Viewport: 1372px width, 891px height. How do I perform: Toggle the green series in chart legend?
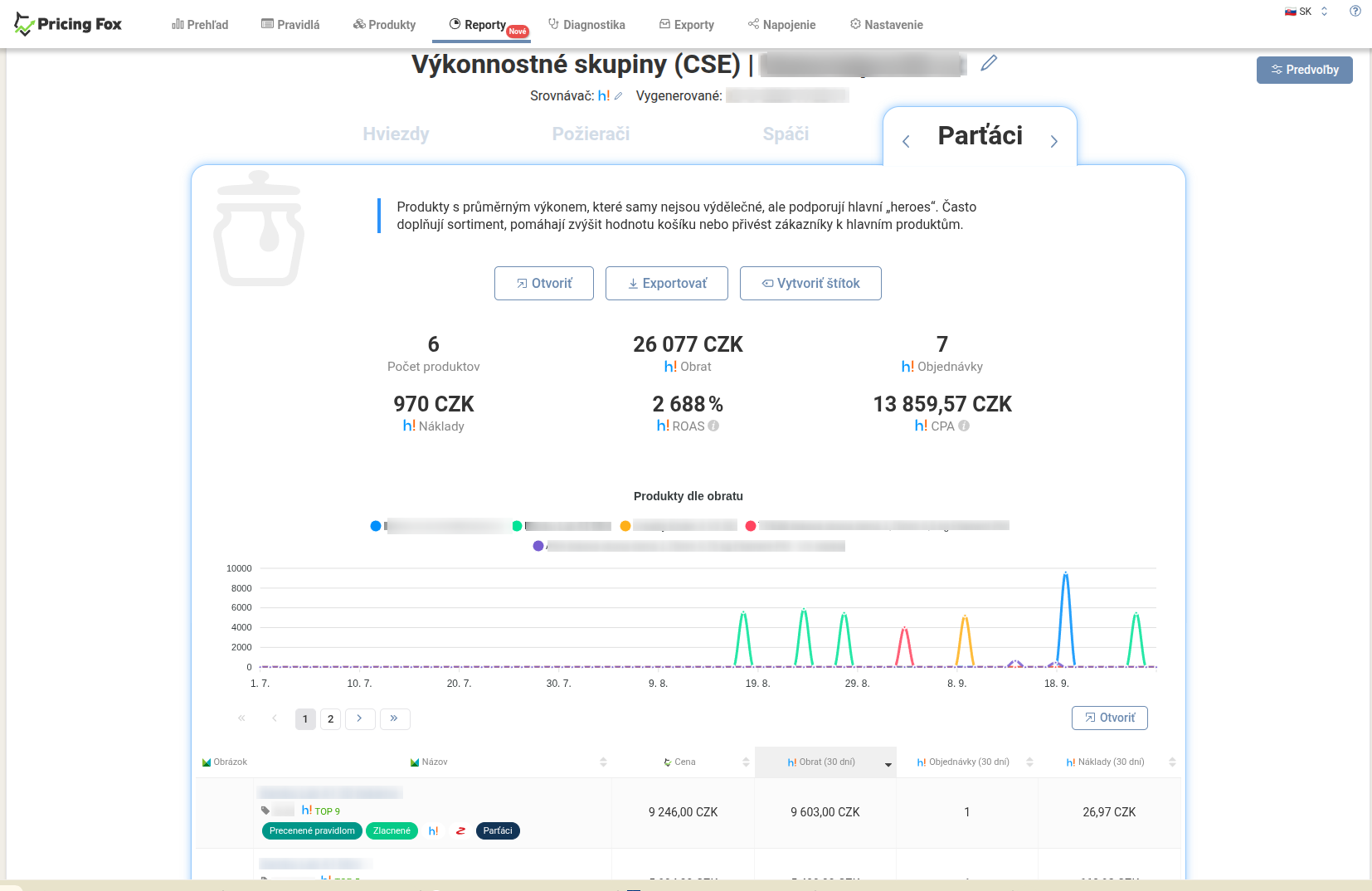click(x=517, y=526)
